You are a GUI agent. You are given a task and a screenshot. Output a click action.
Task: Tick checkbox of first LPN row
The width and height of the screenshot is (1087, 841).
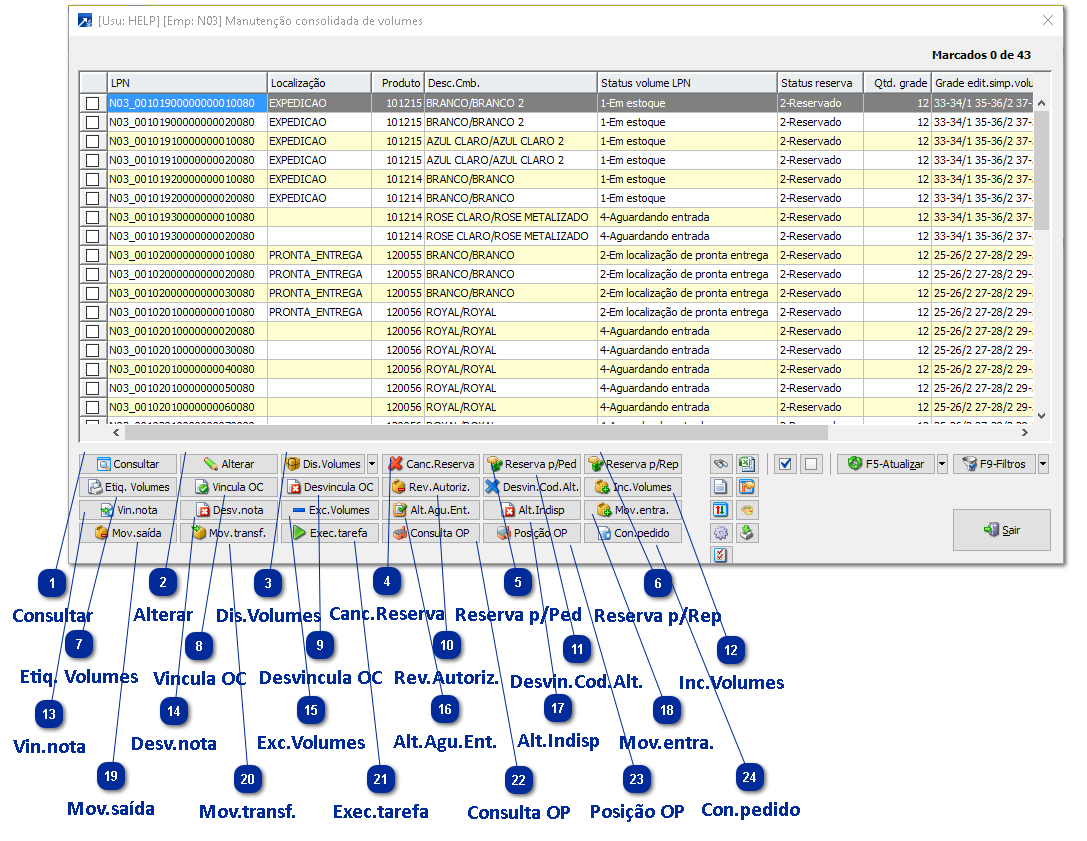(x=93, y=103)
